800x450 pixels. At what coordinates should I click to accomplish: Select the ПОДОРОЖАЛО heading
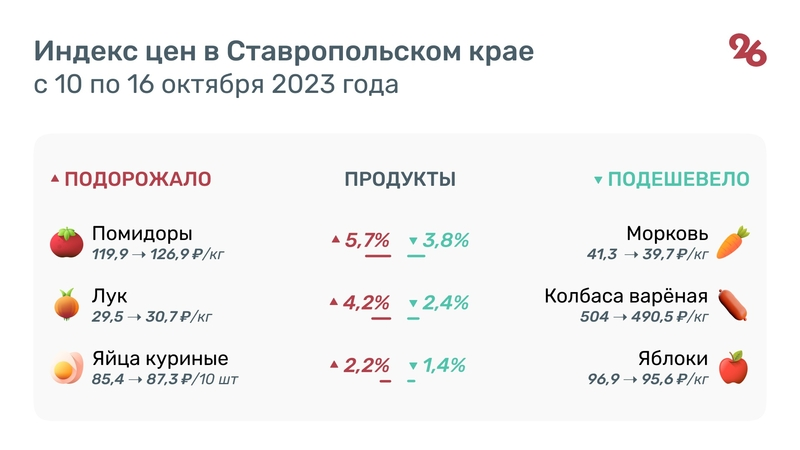(138, 180)
